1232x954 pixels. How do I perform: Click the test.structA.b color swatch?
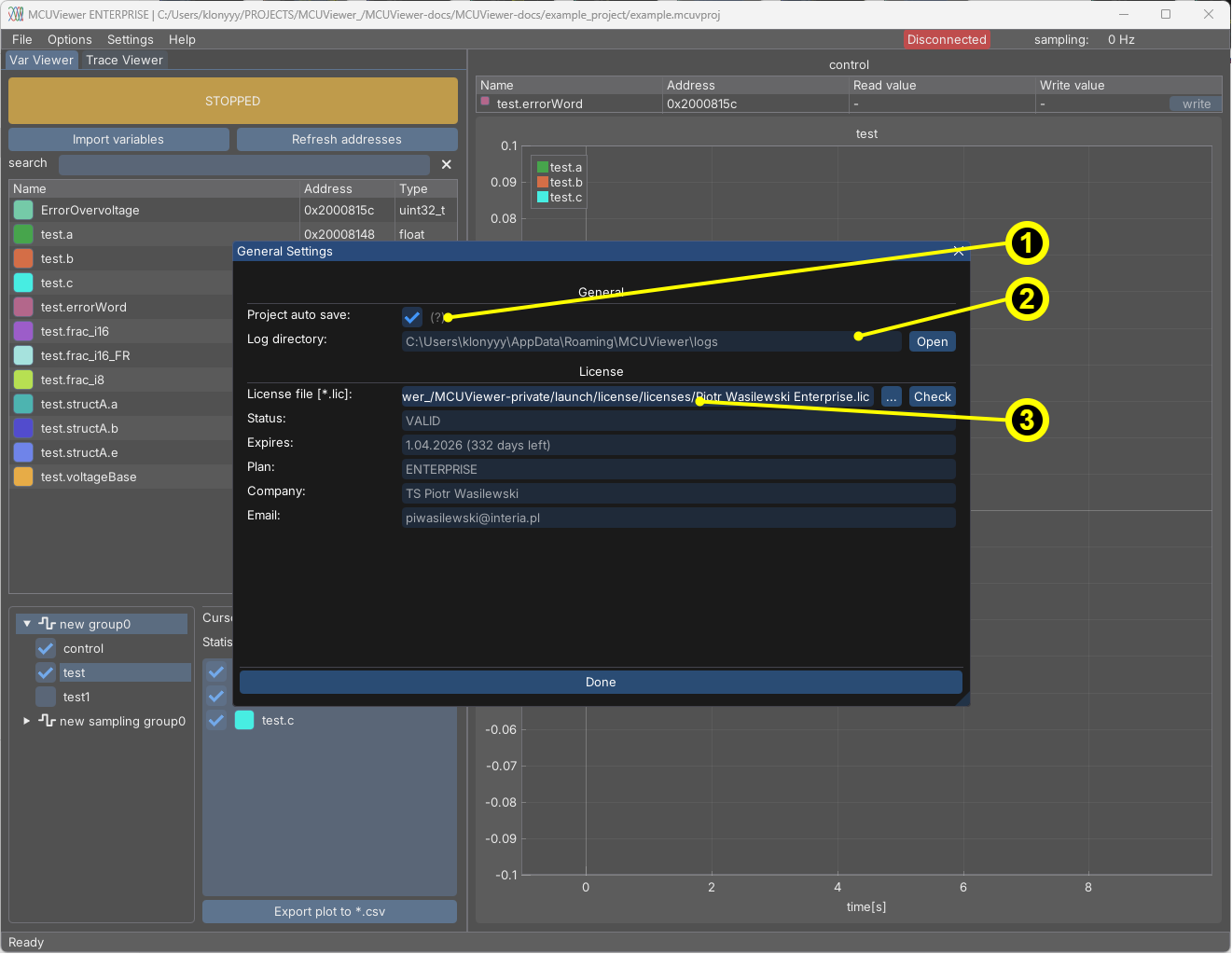[23, 428]
